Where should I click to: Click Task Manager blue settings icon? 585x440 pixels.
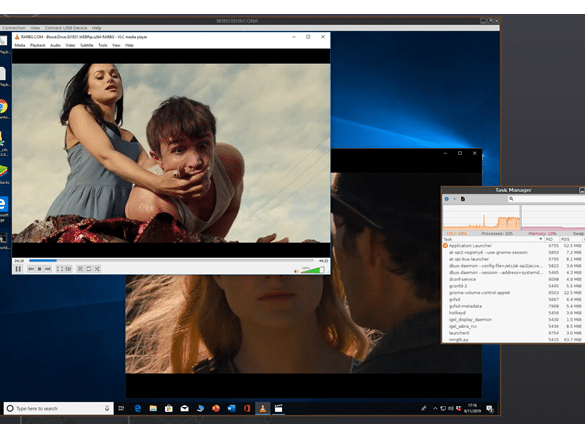(x=447, y=199)
